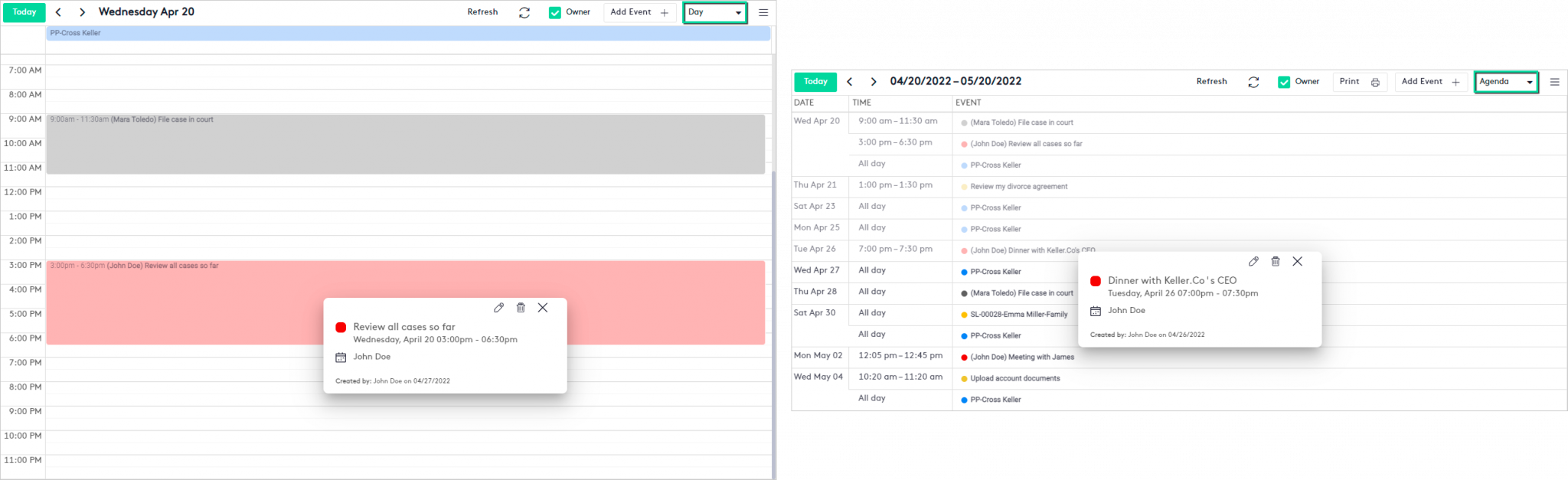Click 10:20 am - 11:20 am time cell
1568x480 pixels.
pyautogui.click(x=900, y=377)
